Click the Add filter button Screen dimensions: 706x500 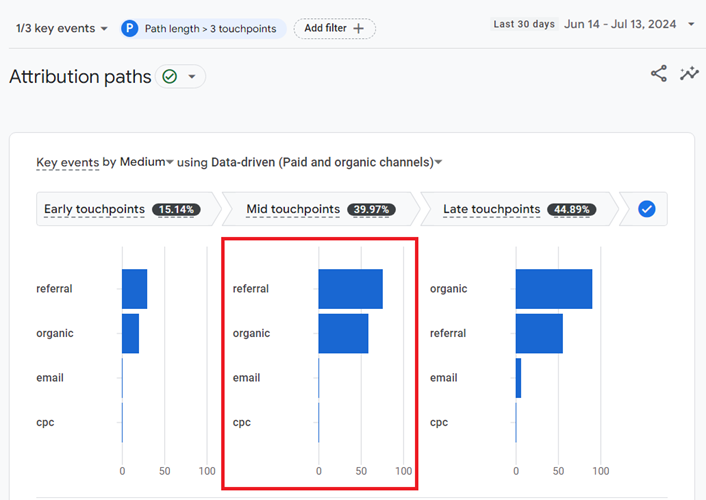335,28
